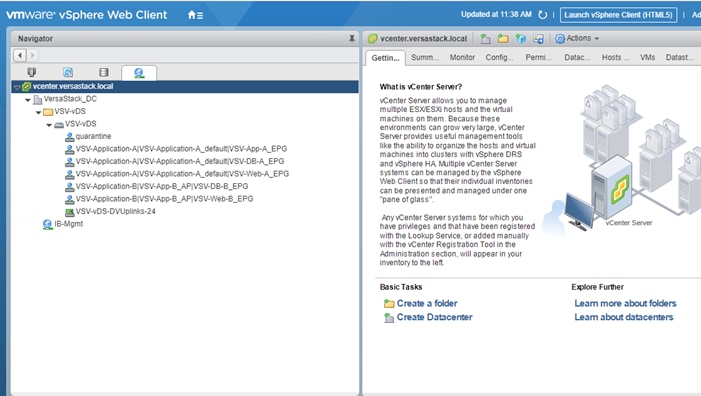Click the VSV-App-A_EPG port group icon
Screen dimensions: 701x396
coord(70,149)
